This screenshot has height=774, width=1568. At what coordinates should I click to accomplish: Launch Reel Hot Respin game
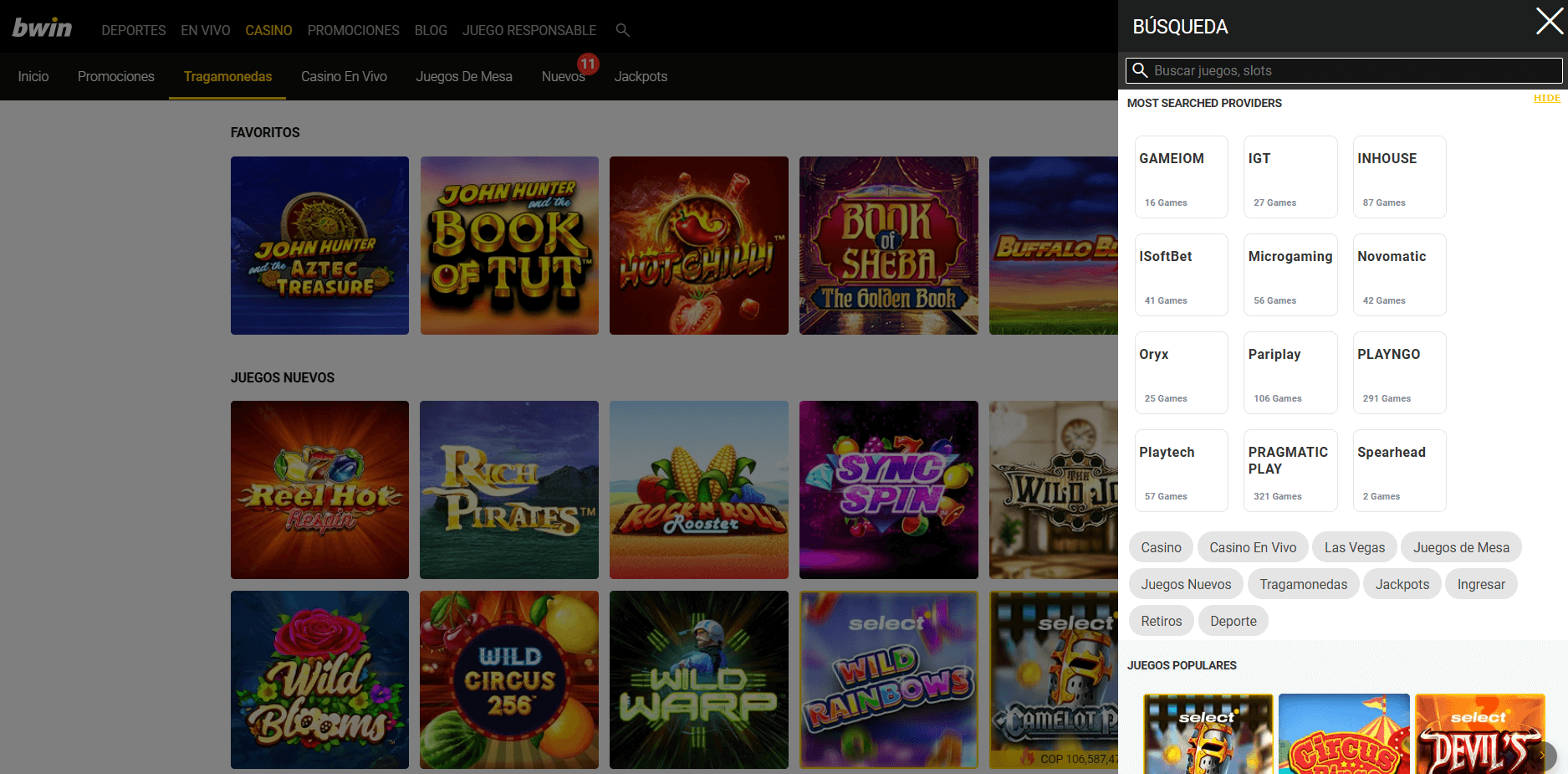(x=319, y=490)
